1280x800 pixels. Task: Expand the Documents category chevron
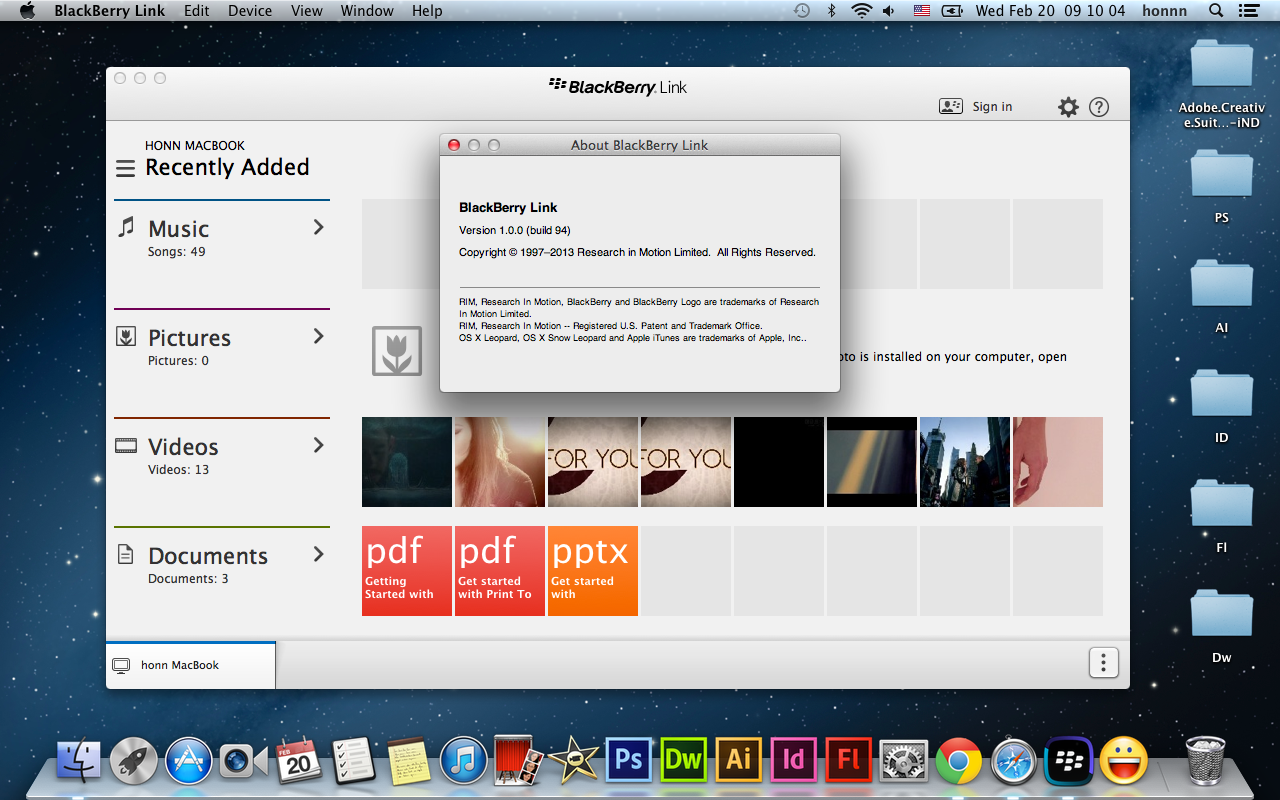point(319,554)
